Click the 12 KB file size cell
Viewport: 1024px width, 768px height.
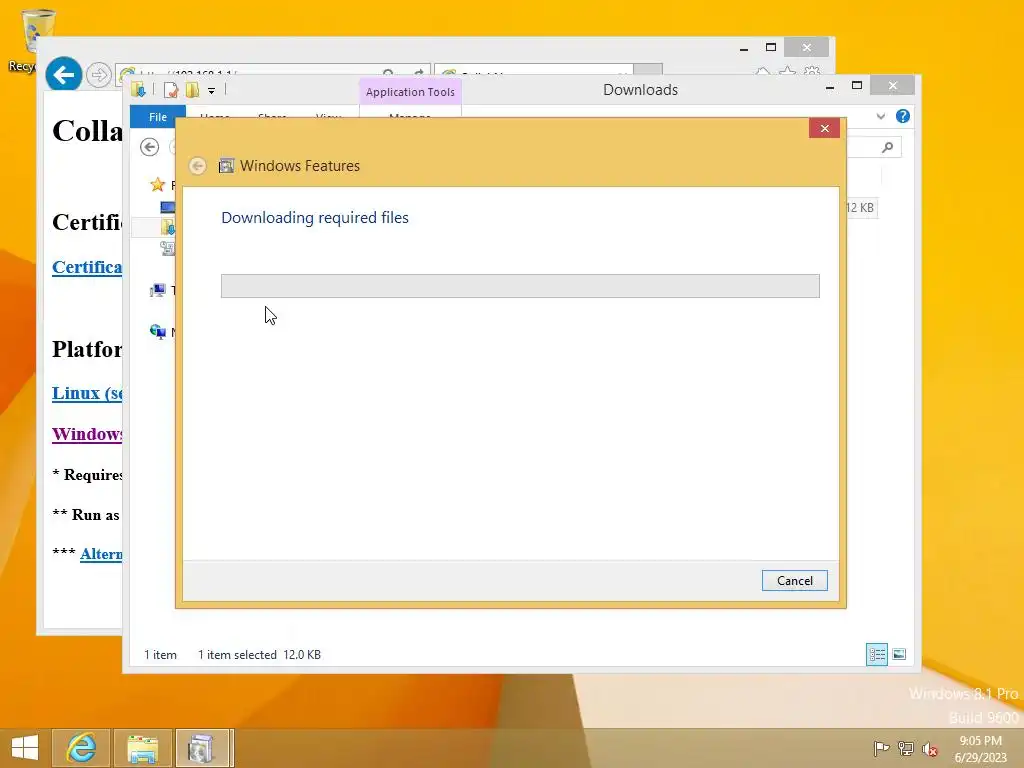[x=862, y=208]
